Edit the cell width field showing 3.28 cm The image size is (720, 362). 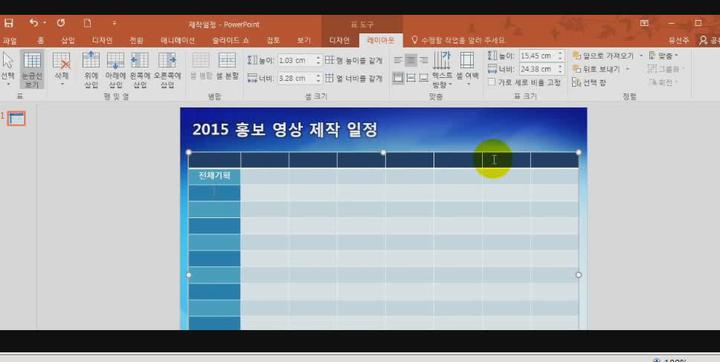pos(296,78)
